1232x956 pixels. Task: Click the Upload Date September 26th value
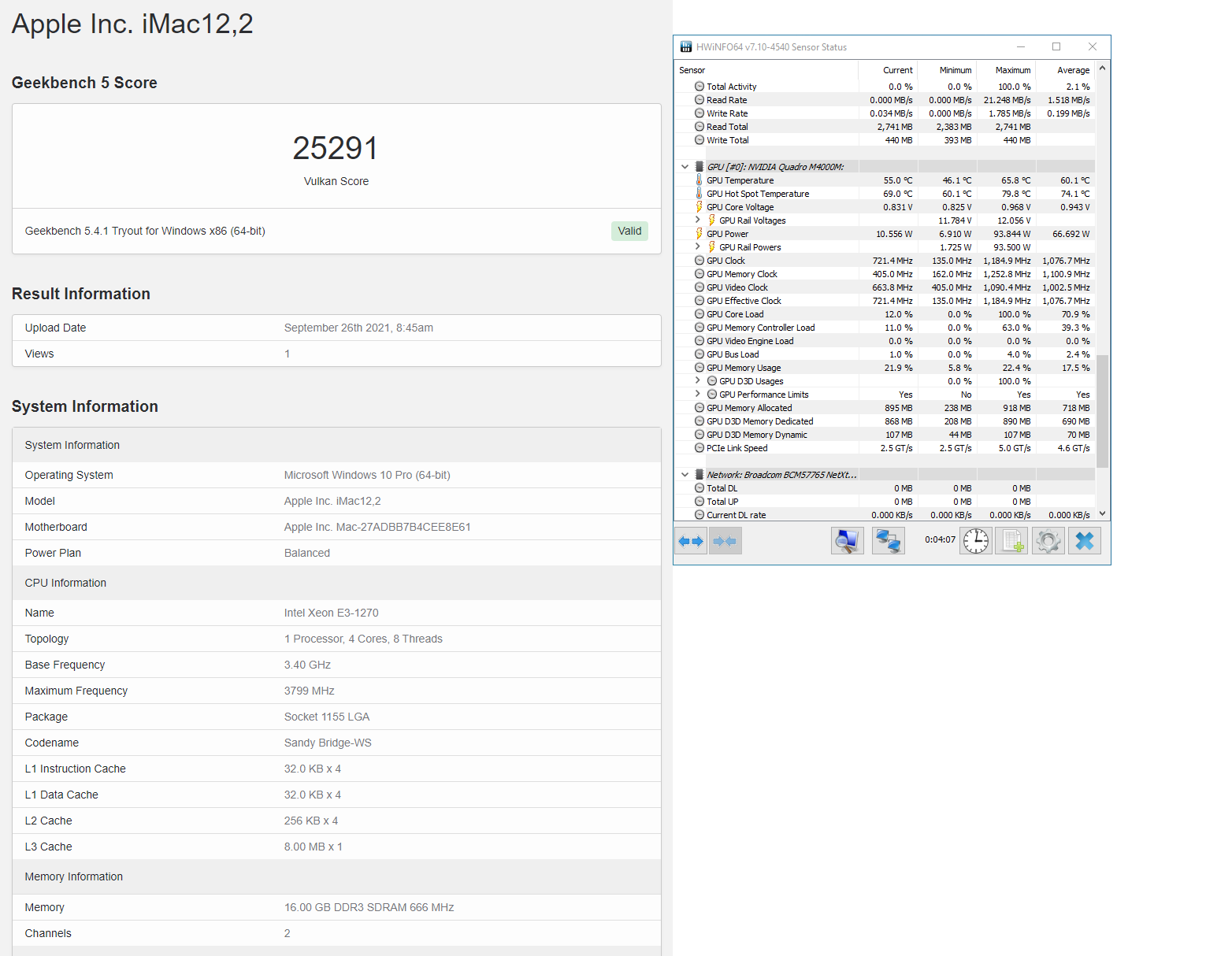(x=358, y=328)
